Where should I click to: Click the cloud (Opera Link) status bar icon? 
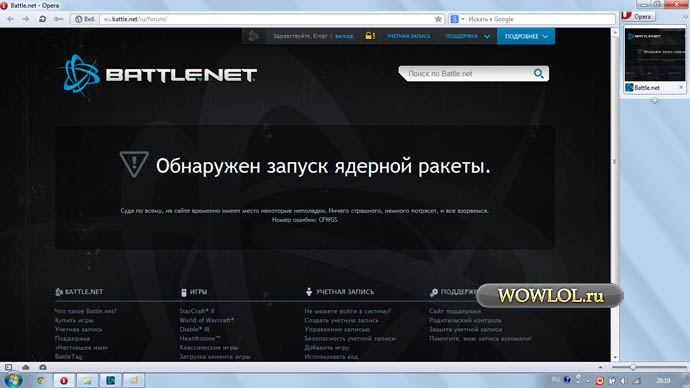point(26,367)
